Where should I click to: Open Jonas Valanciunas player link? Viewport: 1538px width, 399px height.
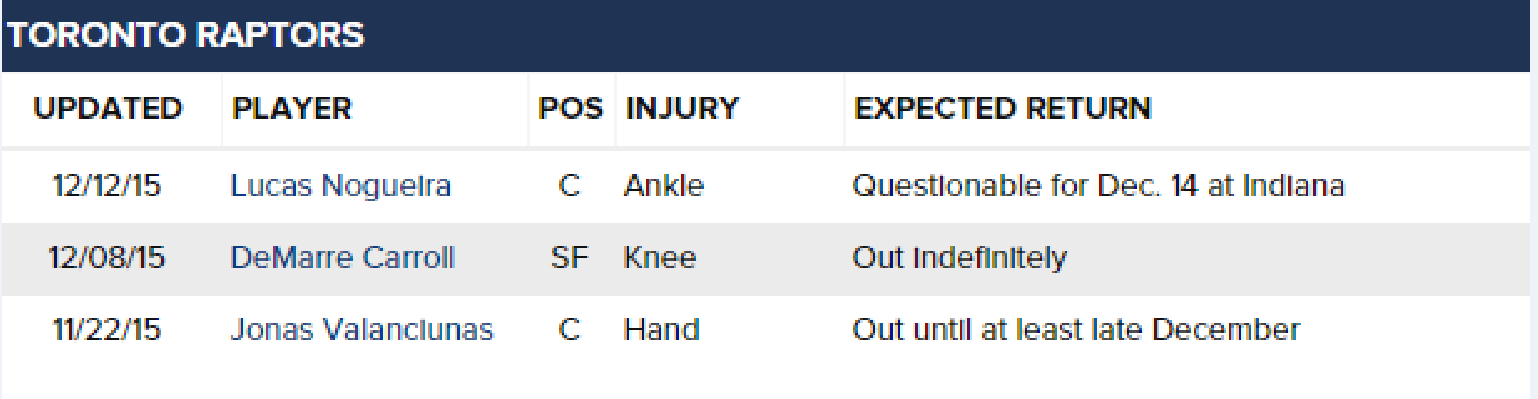[x=362, y=330]
